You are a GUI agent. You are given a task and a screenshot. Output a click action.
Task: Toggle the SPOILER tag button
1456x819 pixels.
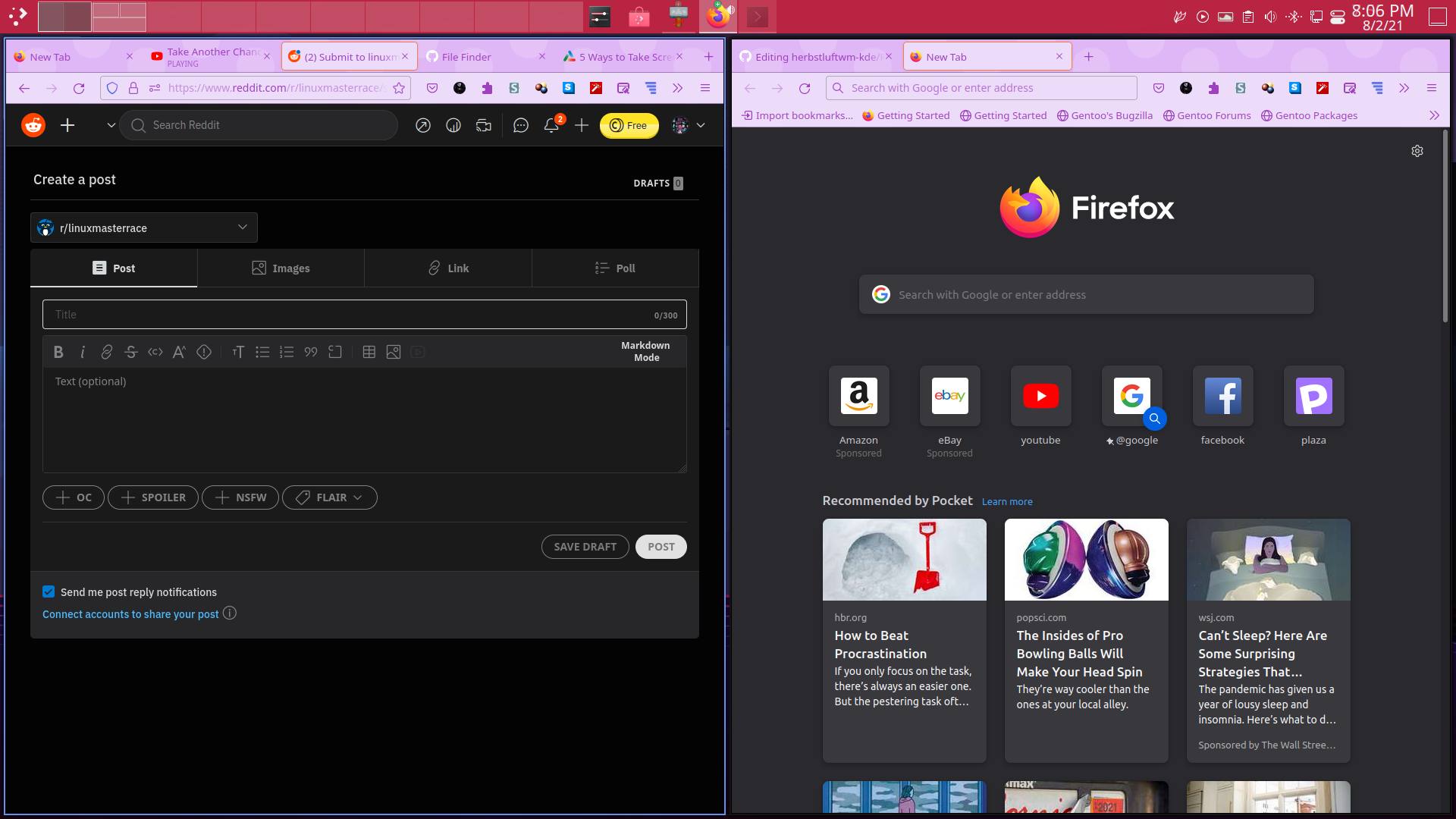pos(153,497)
